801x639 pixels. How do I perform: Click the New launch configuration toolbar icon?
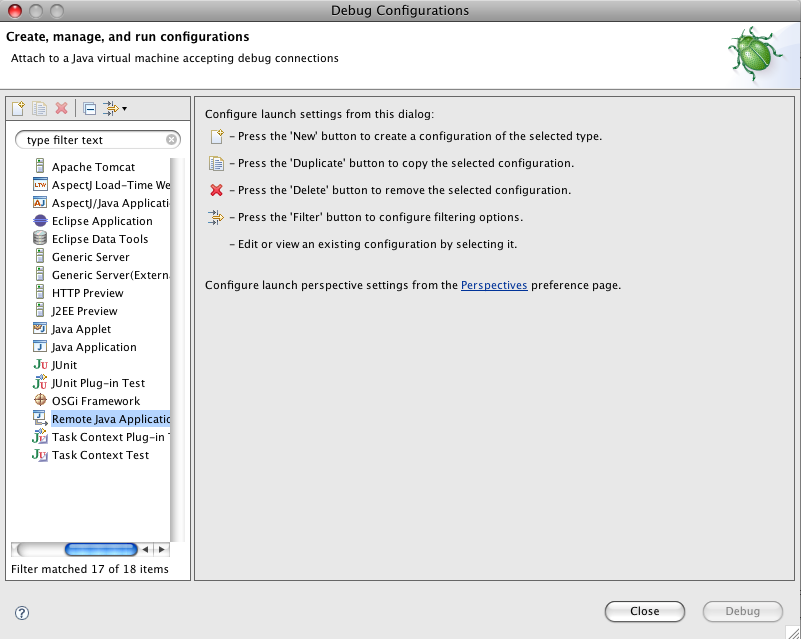tap(18, 108)
